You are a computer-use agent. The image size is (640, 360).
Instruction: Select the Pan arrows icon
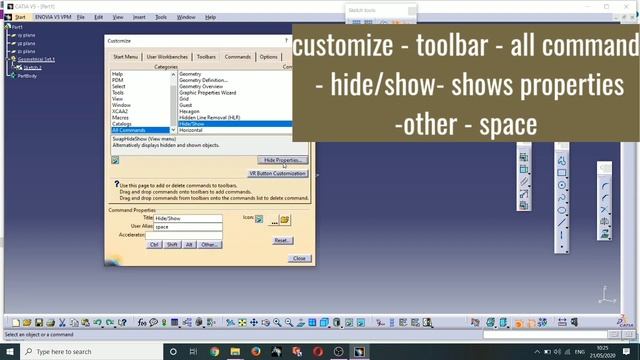(254, 323)
